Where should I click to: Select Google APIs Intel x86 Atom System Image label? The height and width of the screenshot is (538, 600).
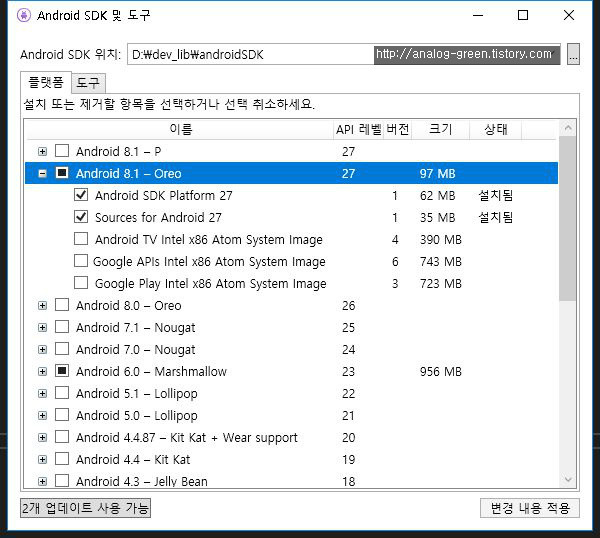point(209,262)
